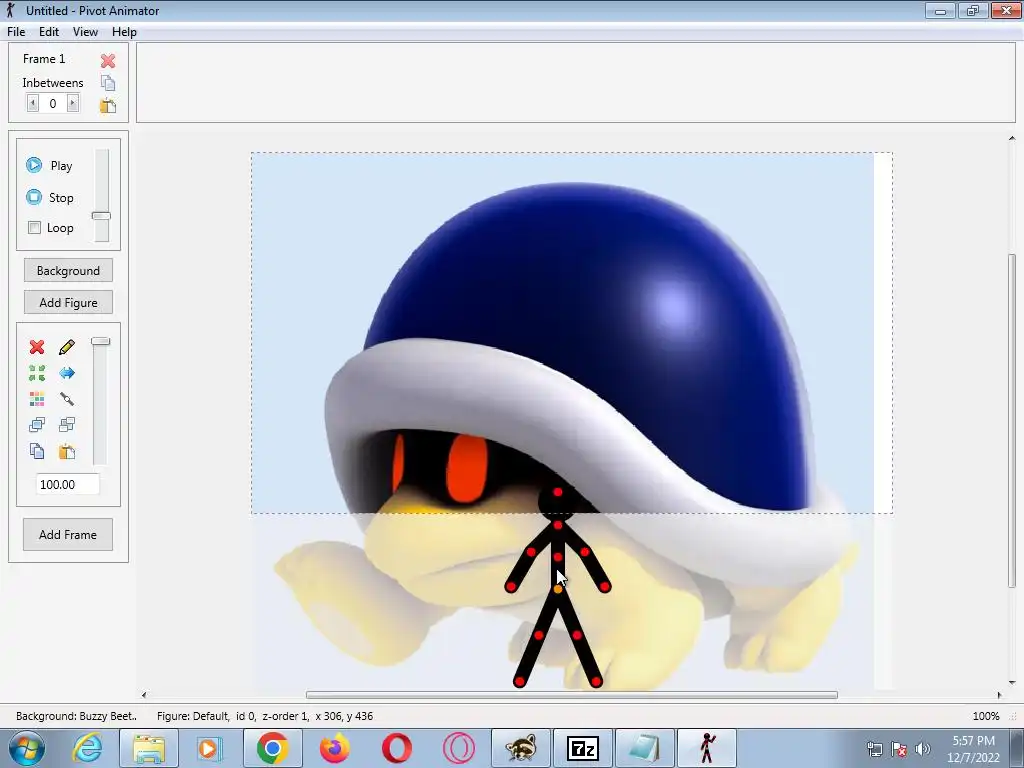Adjust the playback speed slider handle
The height and width of the screenshot is (768, 1024).
[101, 216]
